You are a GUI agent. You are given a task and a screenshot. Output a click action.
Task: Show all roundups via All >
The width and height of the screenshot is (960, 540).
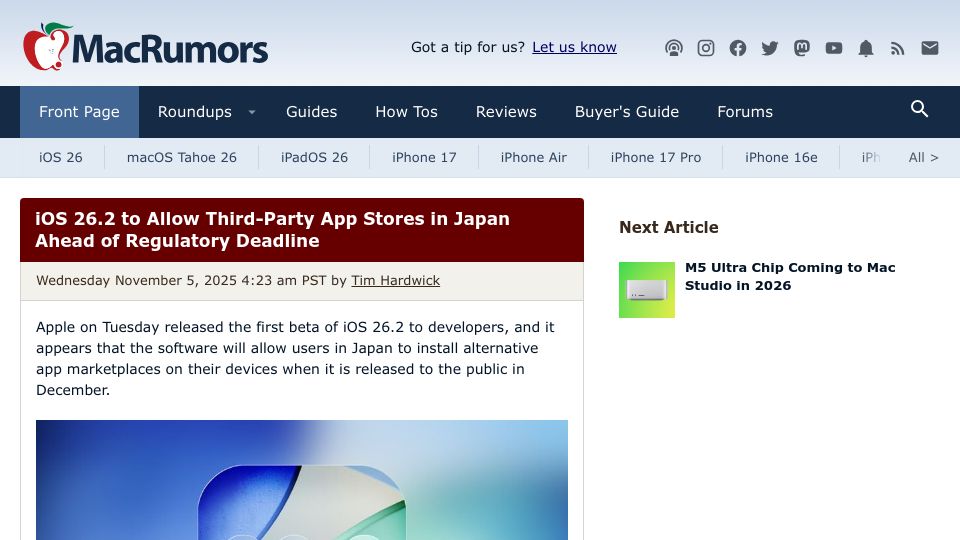click(x=923, y=157)
